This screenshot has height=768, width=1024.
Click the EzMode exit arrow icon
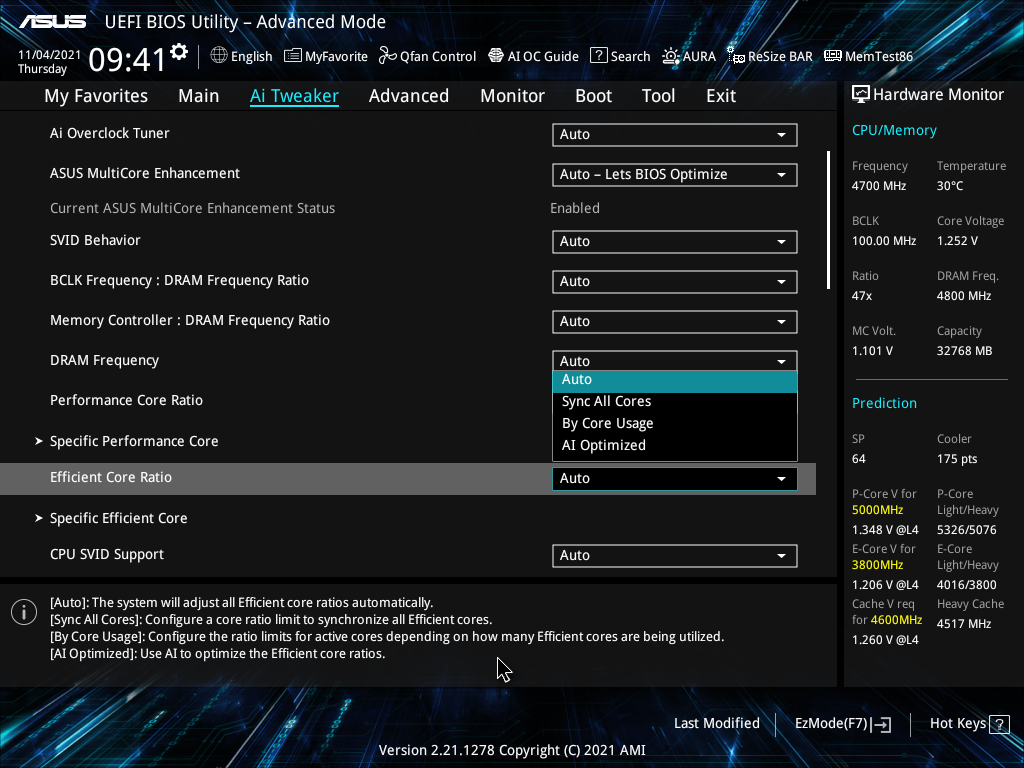tap(881, 724)
